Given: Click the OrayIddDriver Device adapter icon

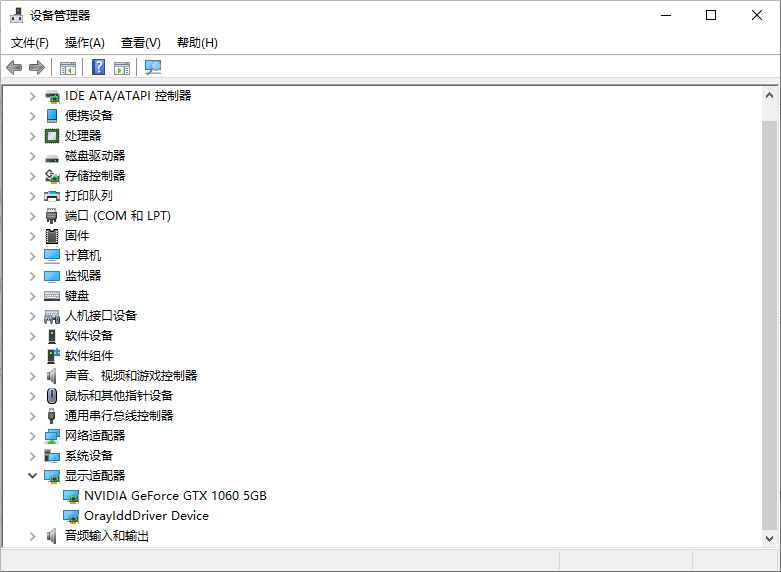Looking at the screenshot, I should (x=71, y=516).
